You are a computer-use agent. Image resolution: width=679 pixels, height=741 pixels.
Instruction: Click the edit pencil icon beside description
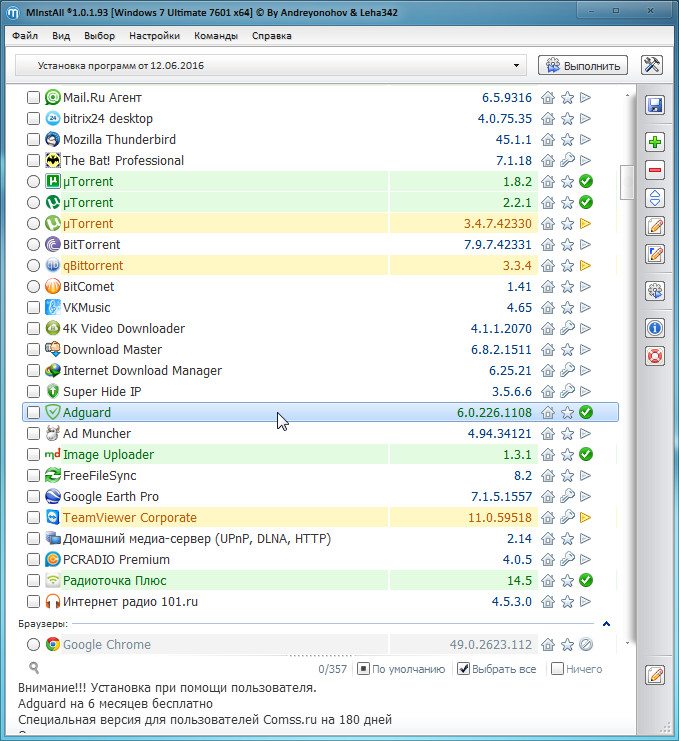(x=655, y=675)
